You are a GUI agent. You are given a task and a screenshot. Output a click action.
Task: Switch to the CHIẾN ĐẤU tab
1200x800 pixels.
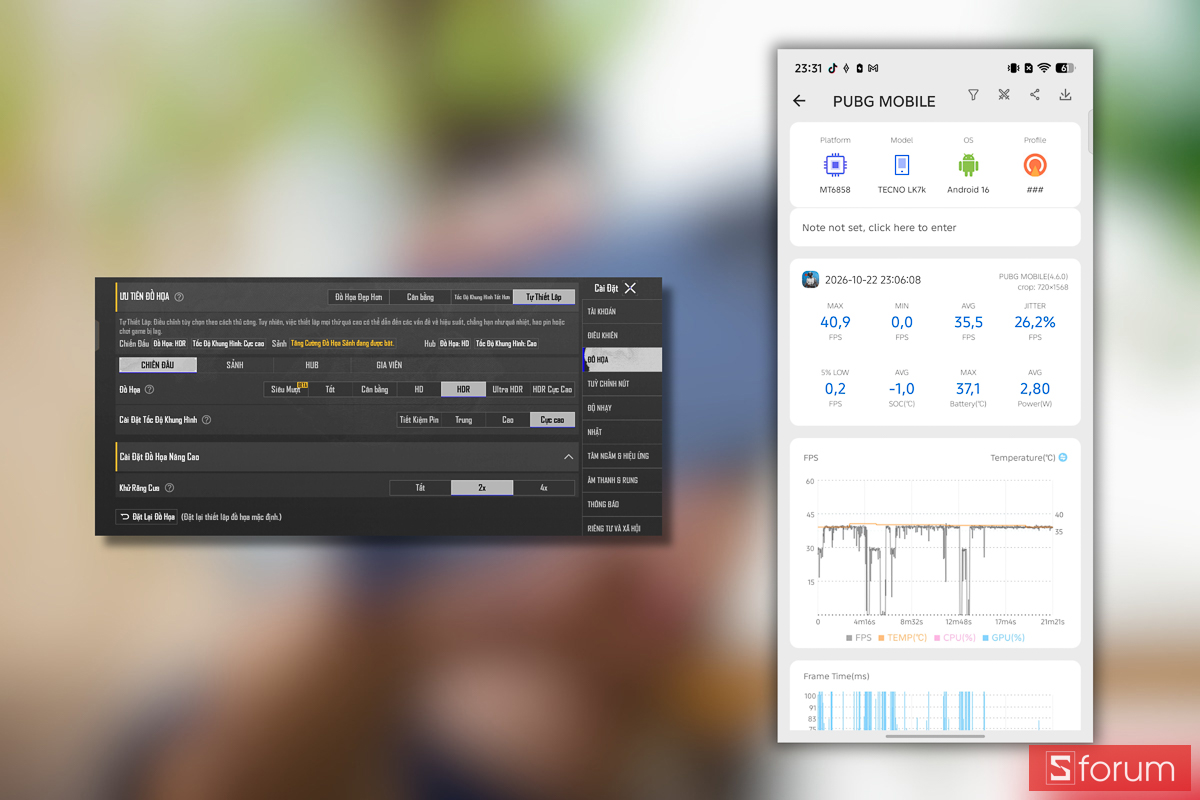click(157, 365)
